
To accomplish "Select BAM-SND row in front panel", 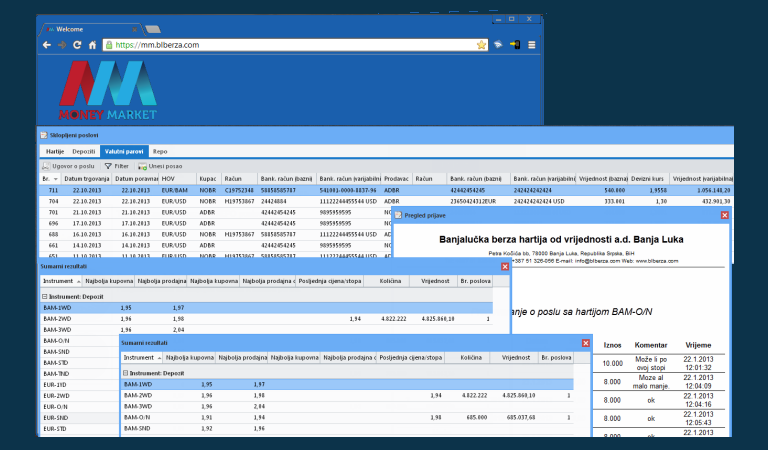I will point(347,428).
